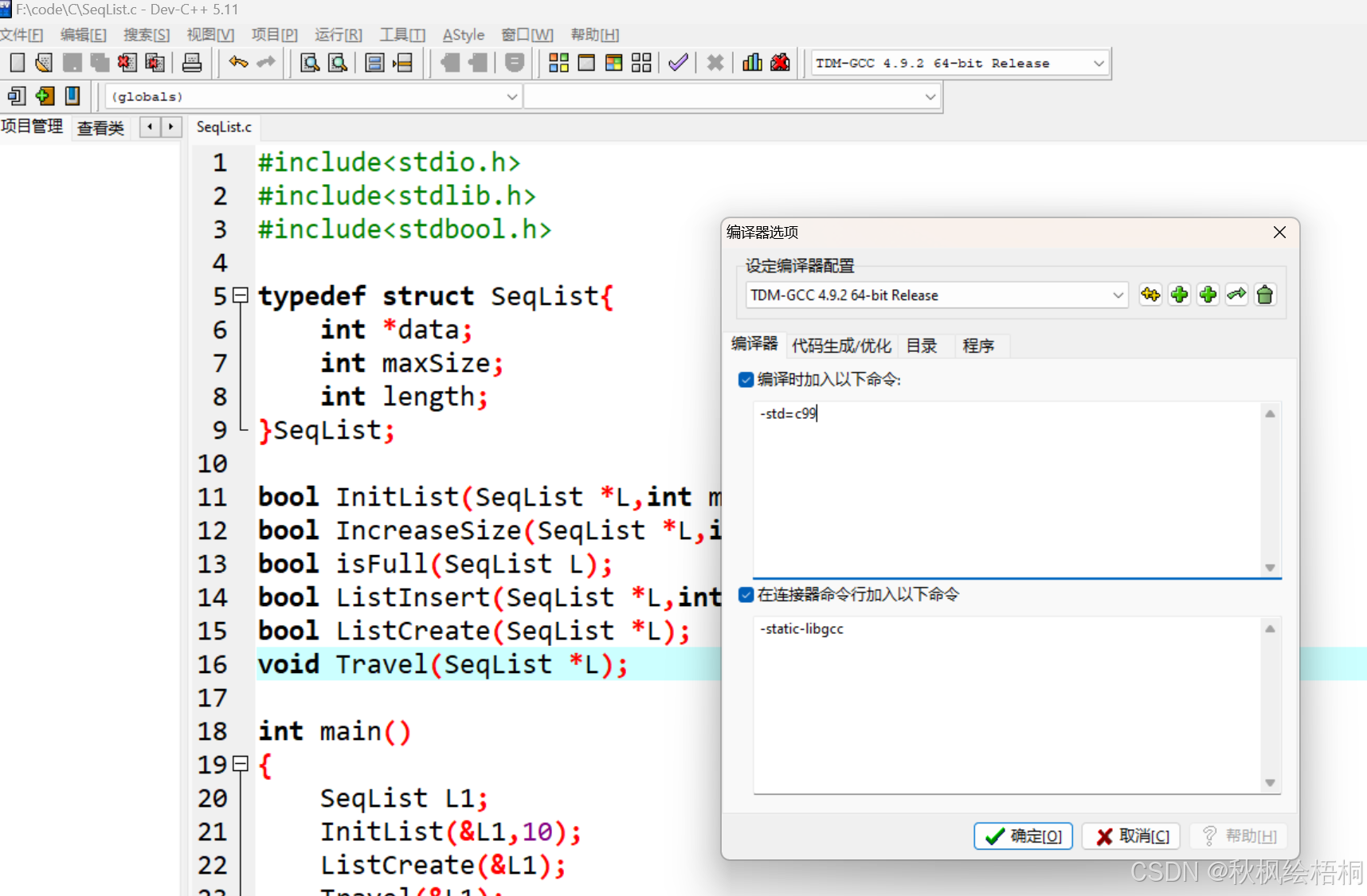1367x896 pixels.
Task: Open the Find dialog with the magnifier icon
Action: [x=309, y=62]
